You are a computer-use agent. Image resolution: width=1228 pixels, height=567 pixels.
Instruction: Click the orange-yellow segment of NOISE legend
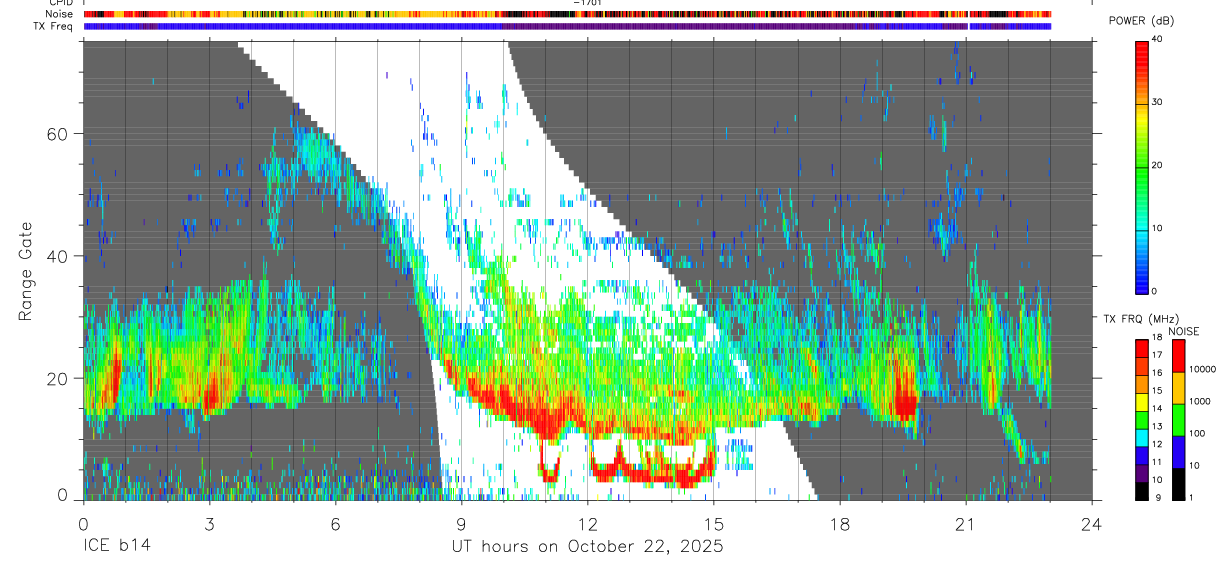1178,387
